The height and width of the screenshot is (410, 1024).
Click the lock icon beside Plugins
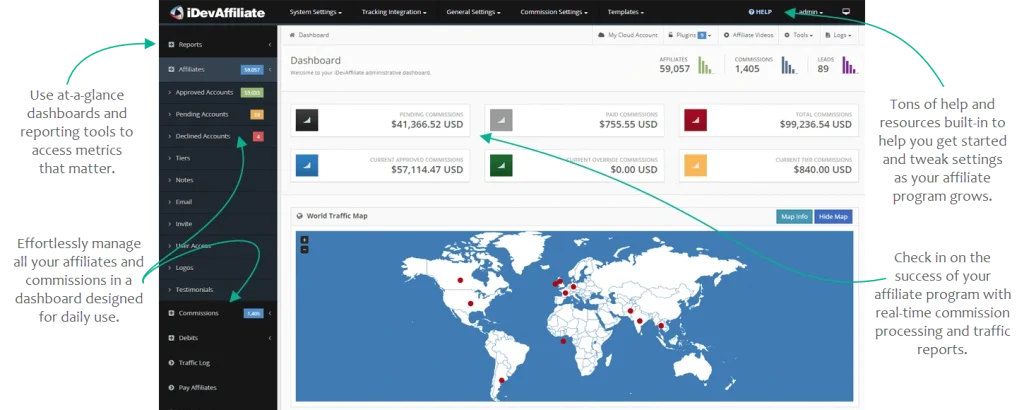670,35
